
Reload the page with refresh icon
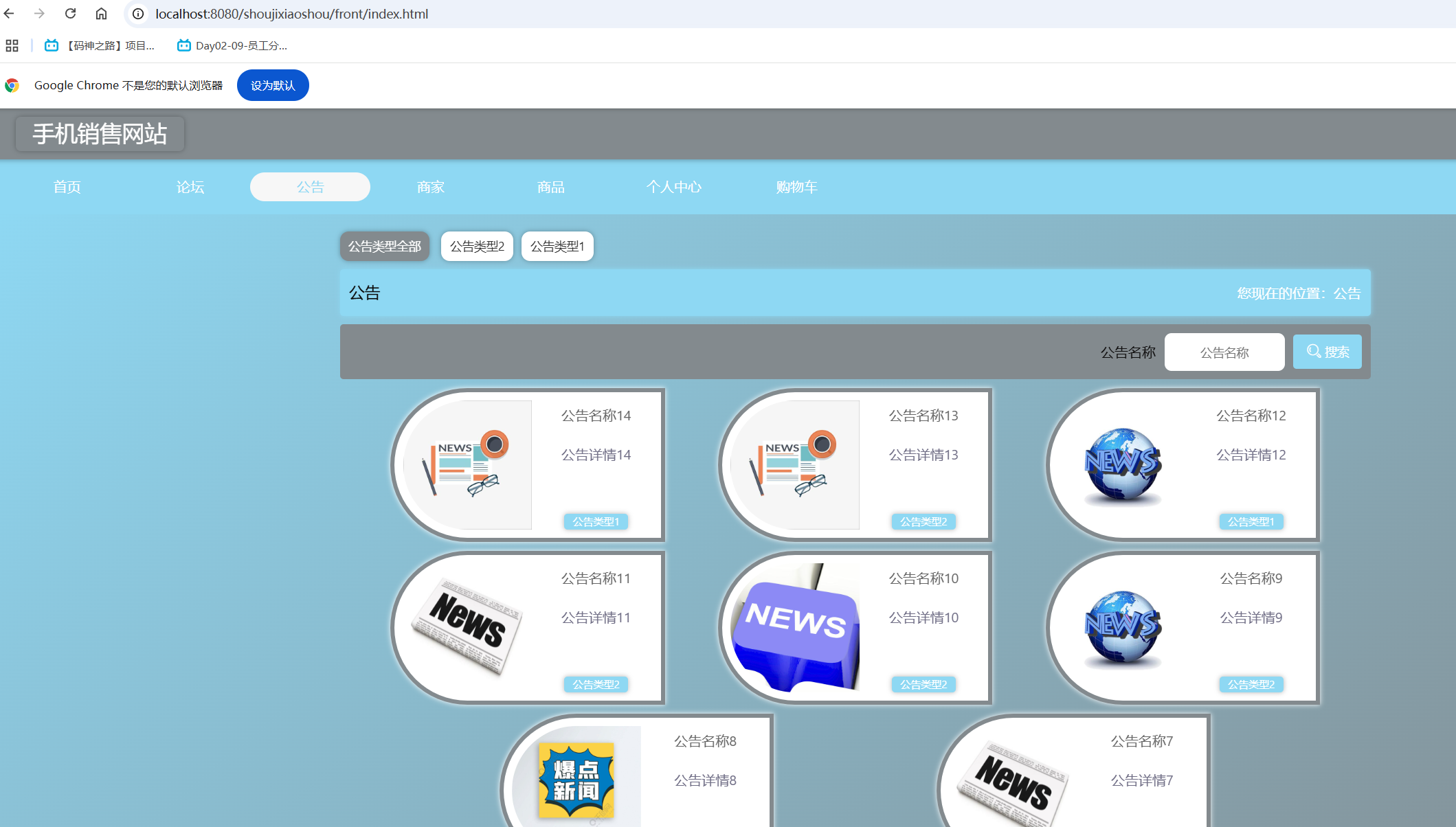pyautogui.click(x=70, y=14)
